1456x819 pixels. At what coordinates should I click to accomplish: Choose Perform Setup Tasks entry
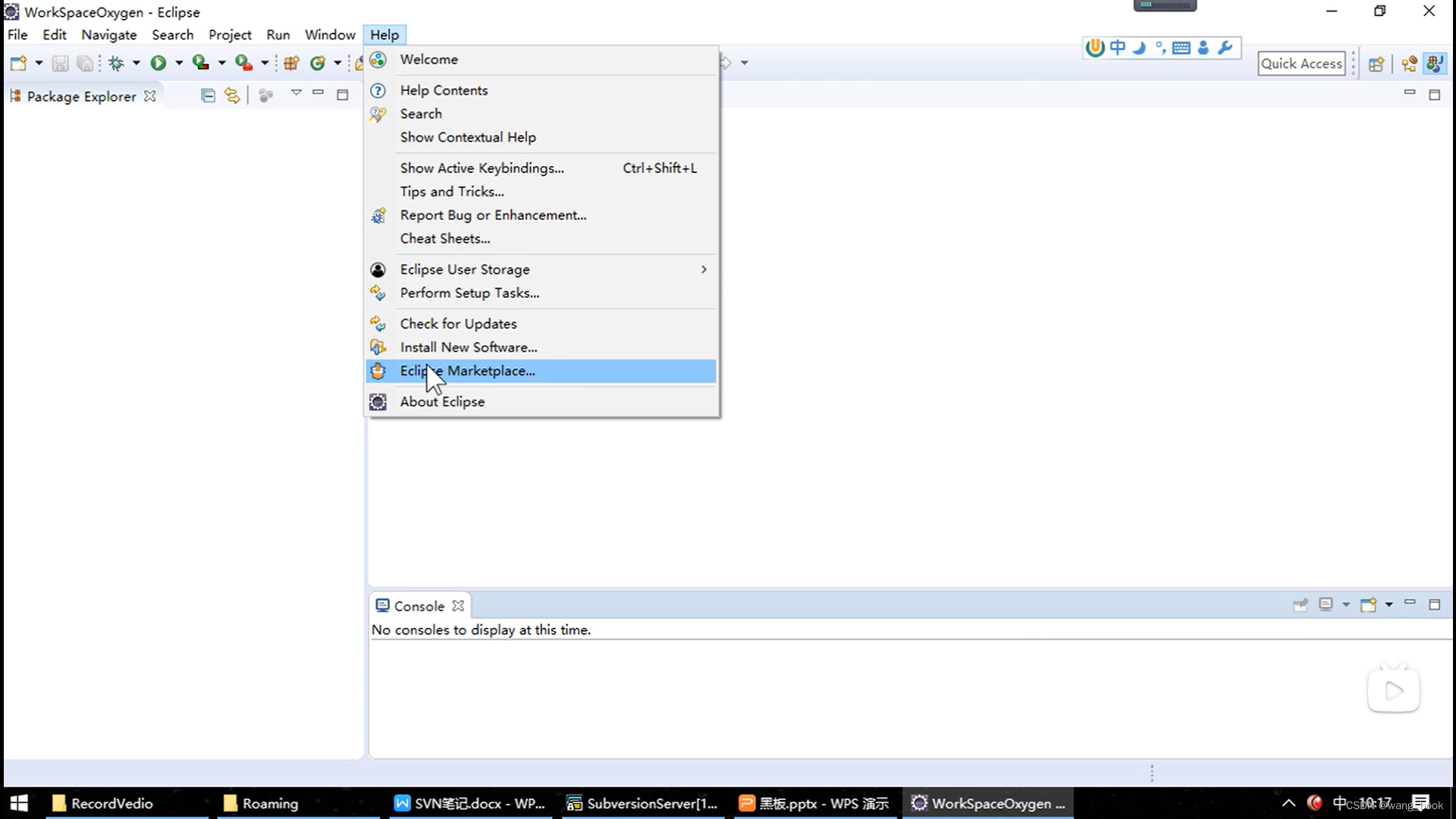(x=541, y=293)
